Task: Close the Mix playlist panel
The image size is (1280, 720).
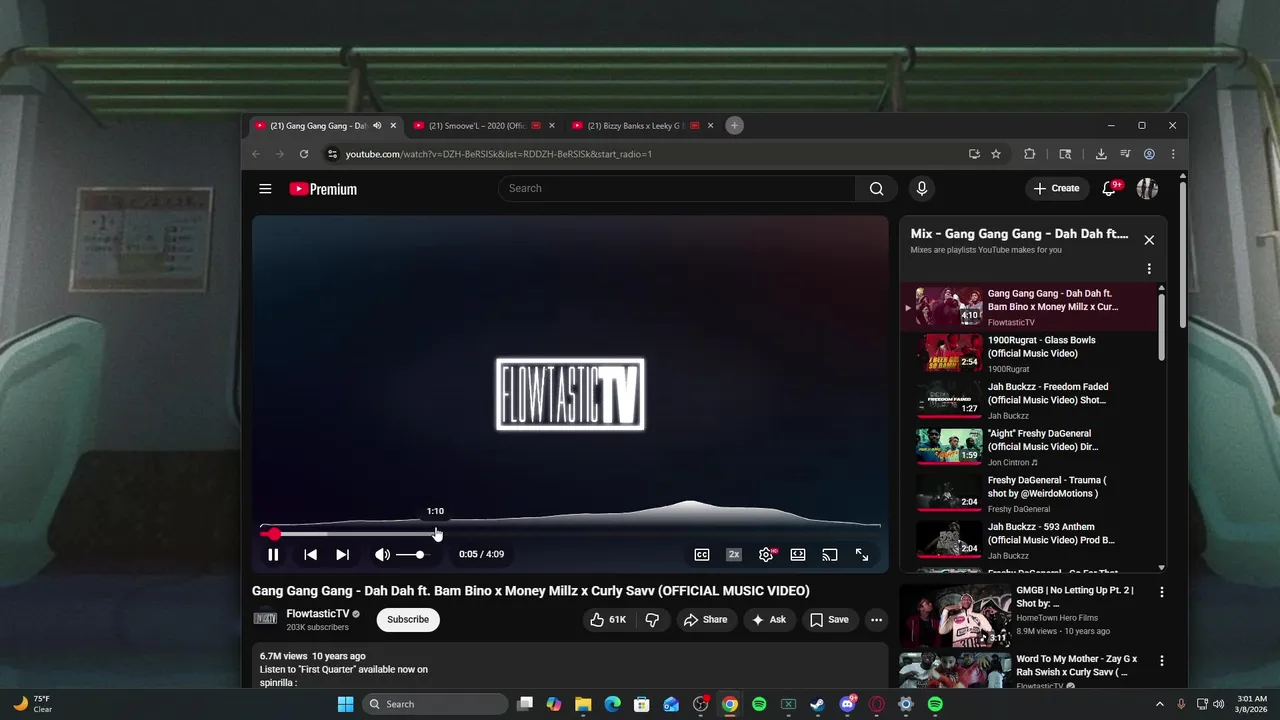Action: [1149, 240]
